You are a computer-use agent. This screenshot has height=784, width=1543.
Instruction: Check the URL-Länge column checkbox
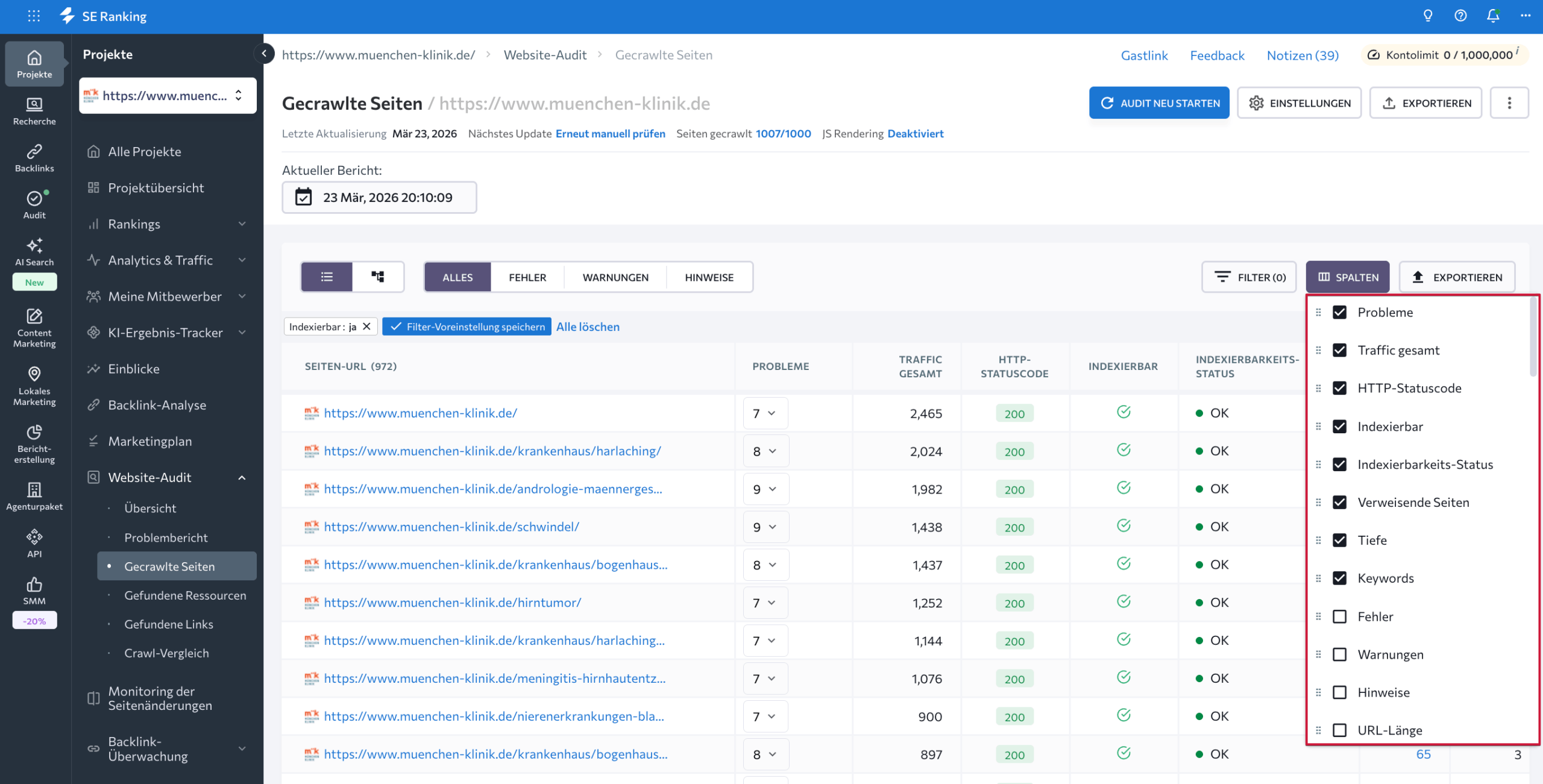[x=1339, y=730]
